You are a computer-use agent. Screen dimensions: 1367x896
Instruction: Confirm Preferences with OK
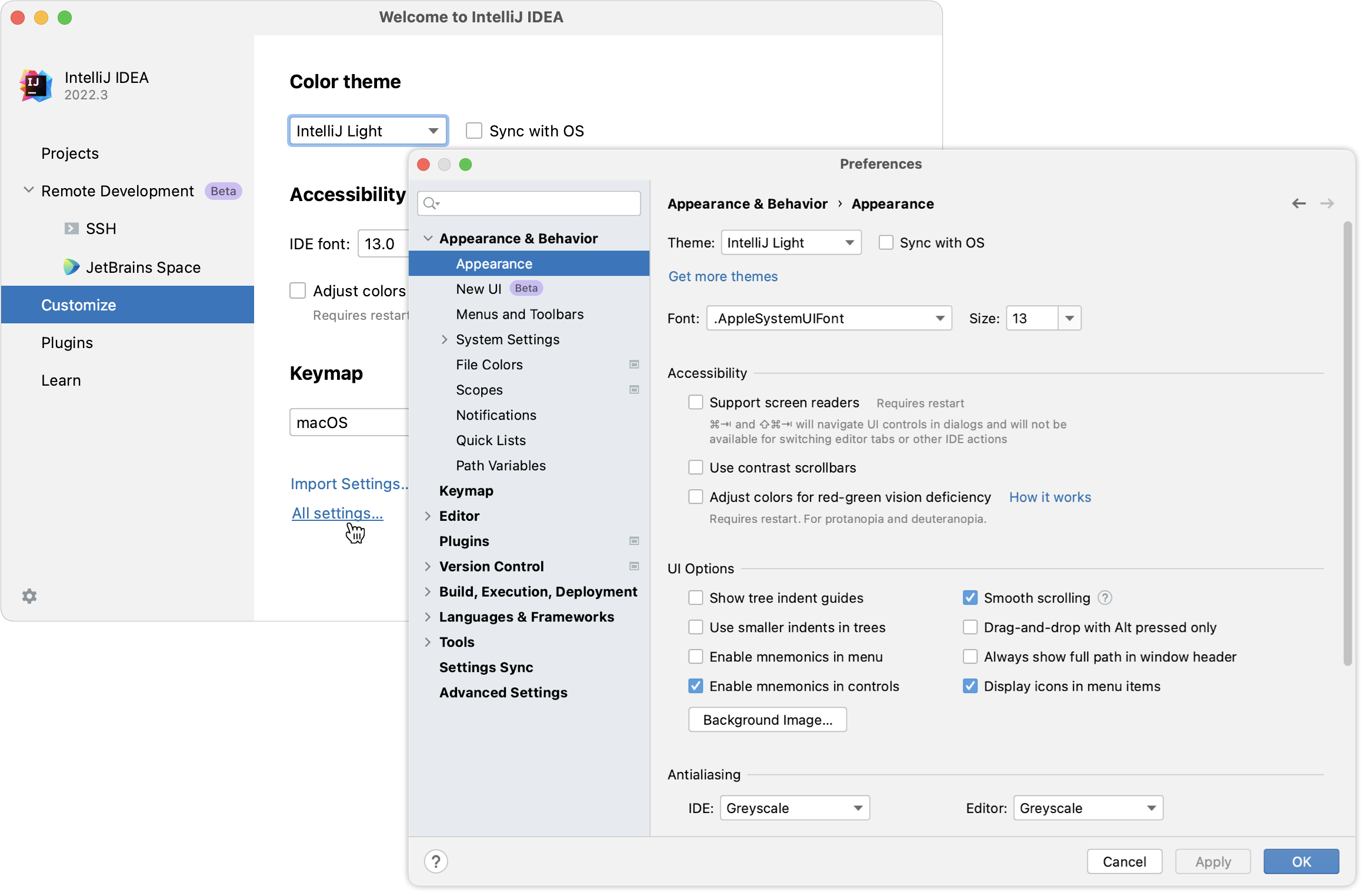pos(1301,861)
